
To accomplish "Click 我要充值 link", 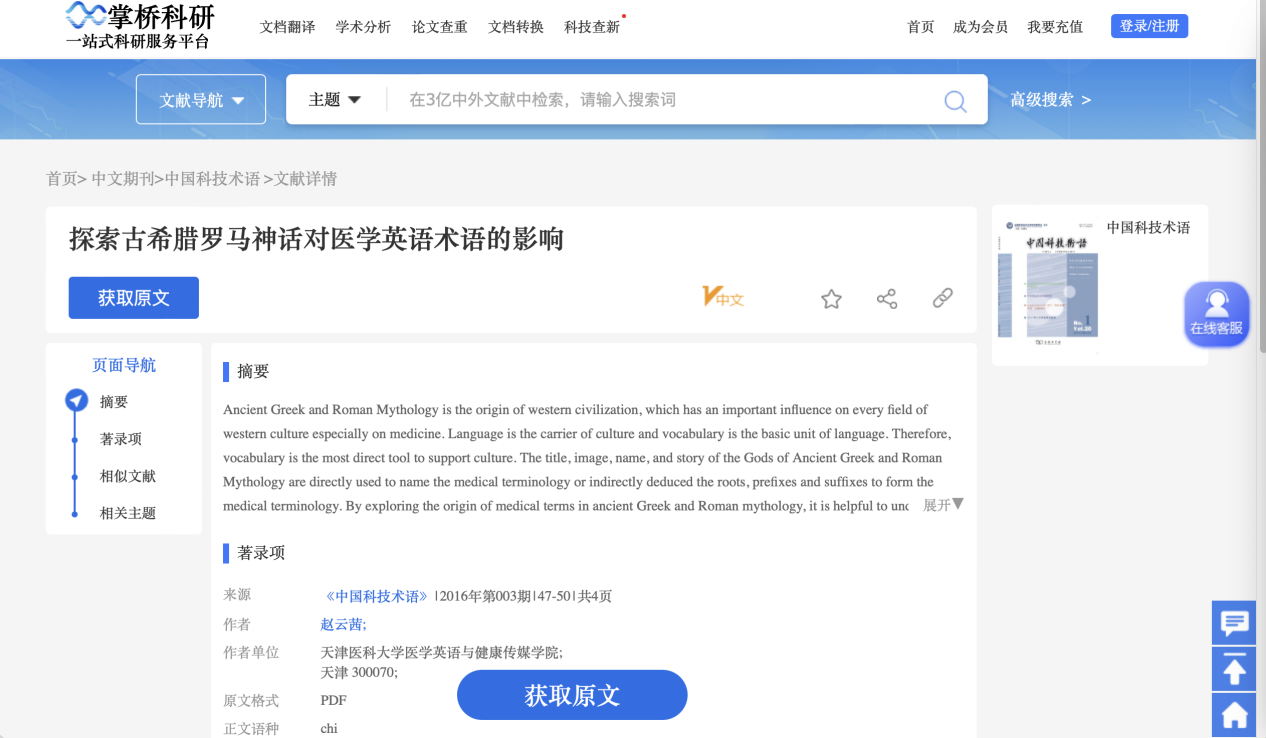I will click(1055, 27).
